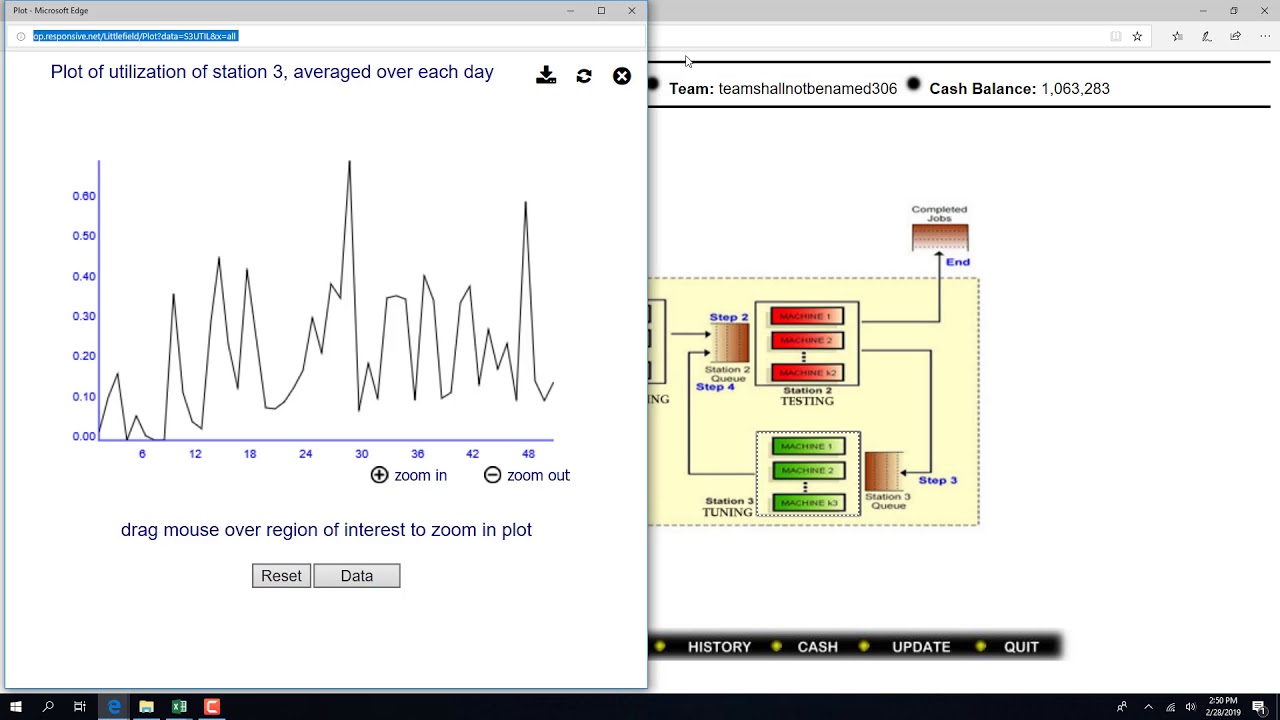1280x720 pixels.
Task: Open reading view in Edge address bar
Action: point(1116,36)
